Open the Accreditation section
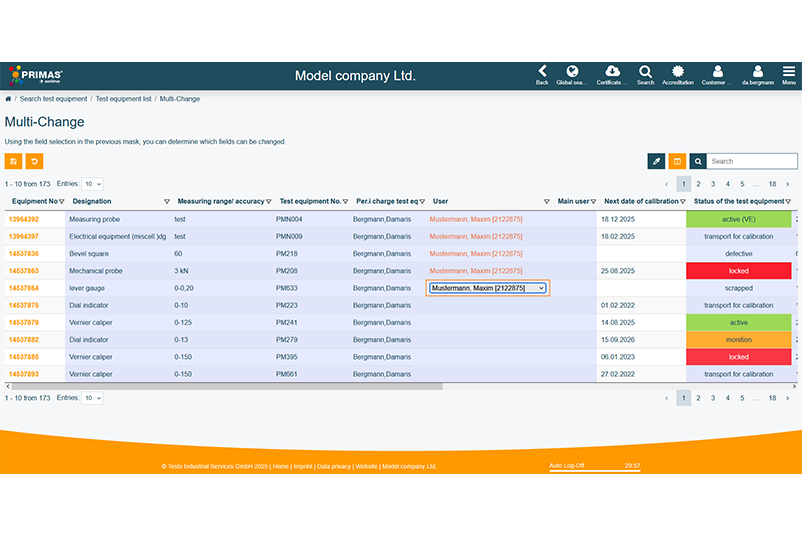The height and width of the screenshot is (536, 802). [x=678, y=75]
